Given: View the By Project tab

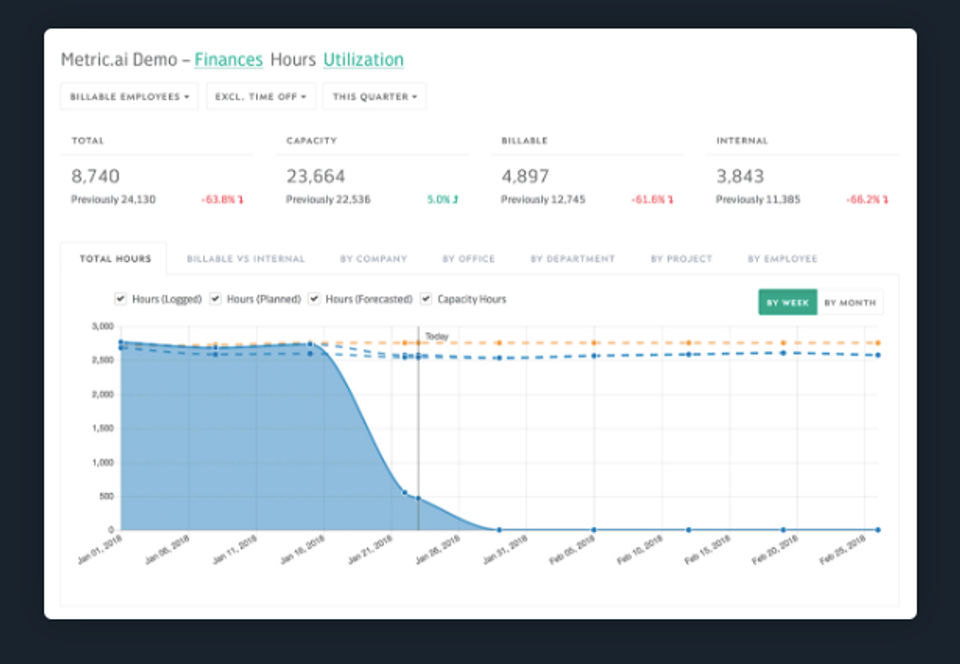Looking at the screenshot, I should (681, 259).
